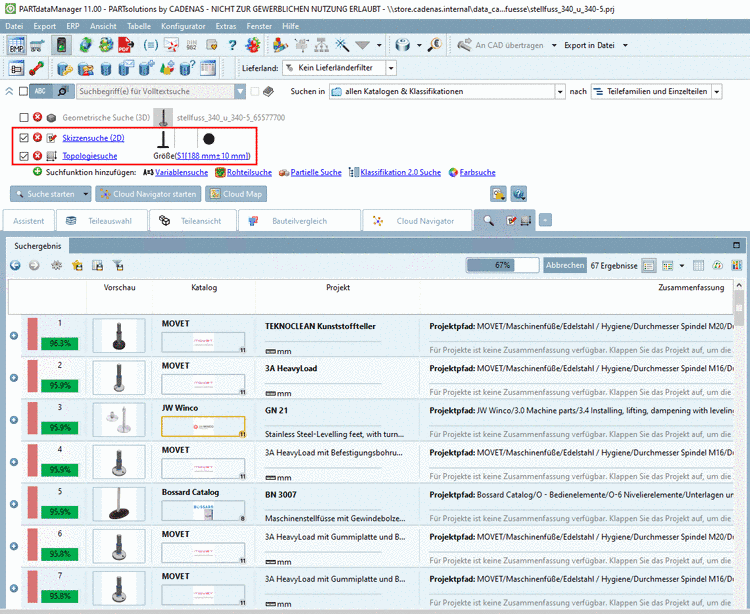Click the (=) formula toolbar icon

coord(150,45)
